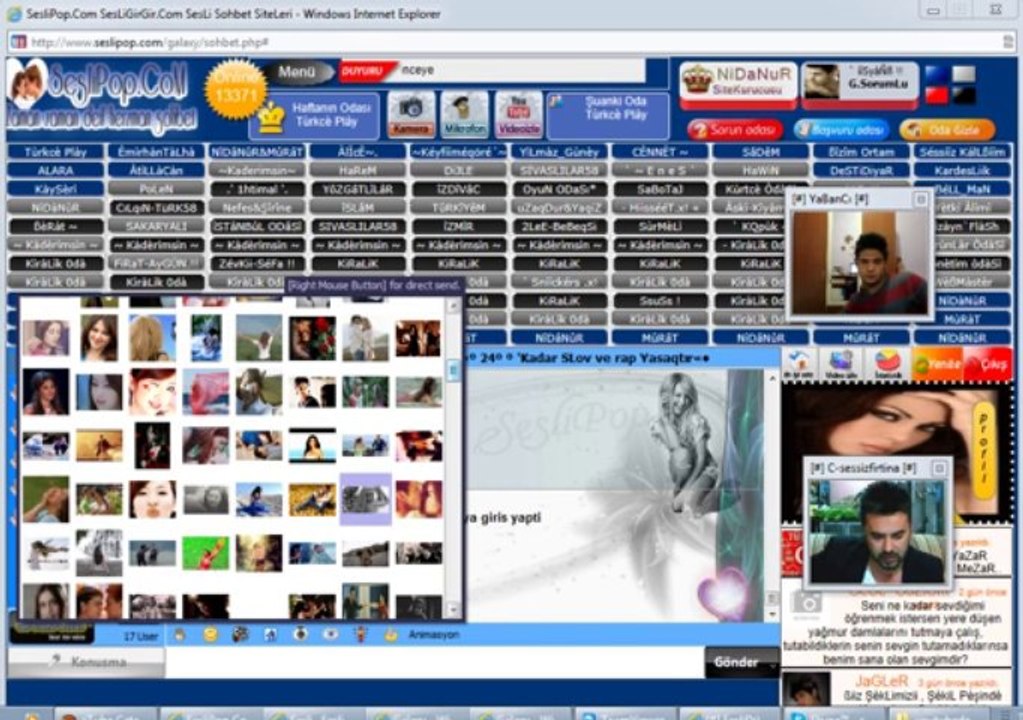The height and width of the screenshot is (720, 1023).
Task: Join the KàySèri room
Action: [55, 189]
